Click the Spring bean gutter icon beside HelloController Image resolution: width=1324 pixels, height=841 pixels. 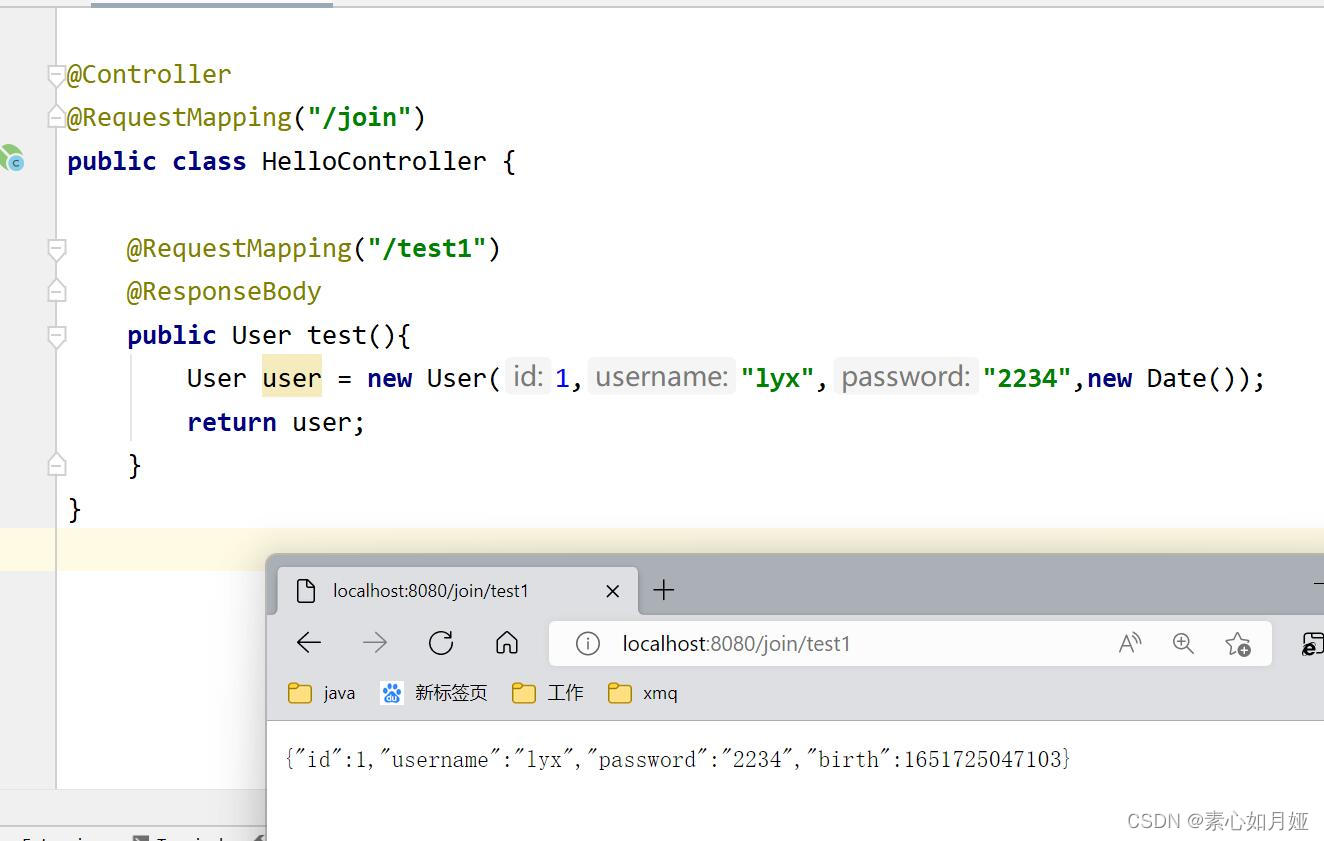click(11, 158)
